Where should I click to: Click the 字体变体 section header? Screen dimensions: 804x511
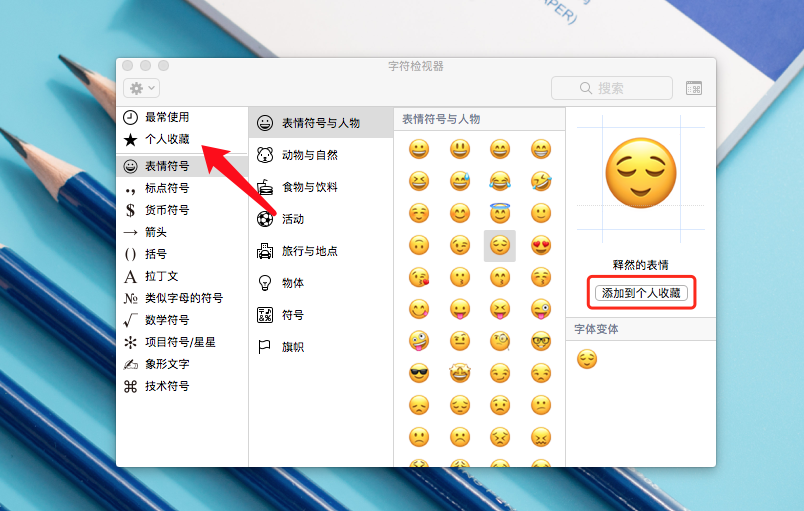coord(641,329)
